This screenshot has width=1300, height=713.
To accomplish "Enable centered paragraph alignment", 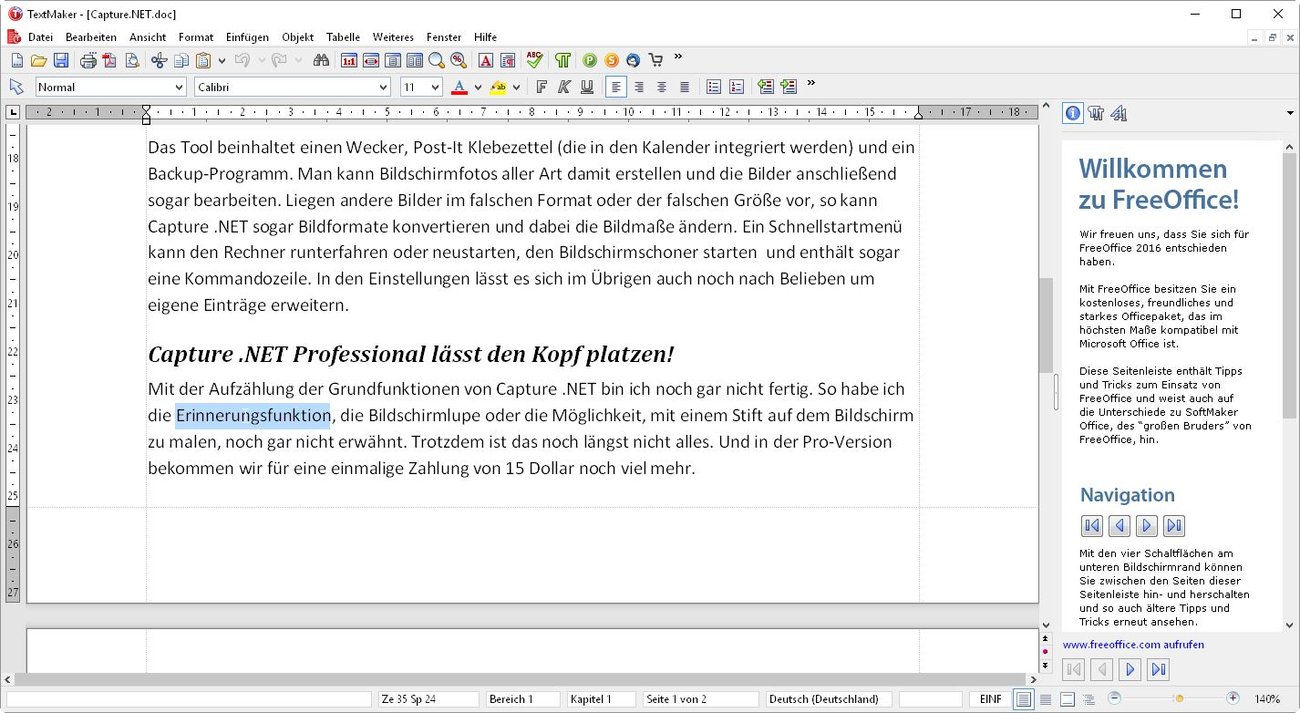I will click(x=639, y=87).
